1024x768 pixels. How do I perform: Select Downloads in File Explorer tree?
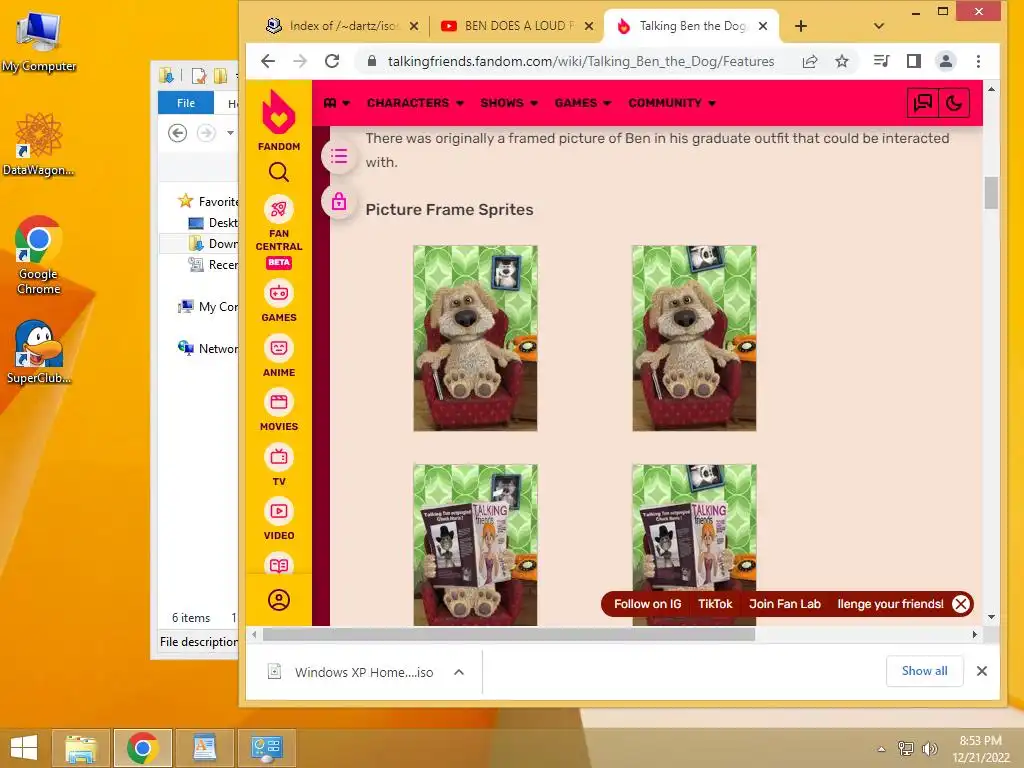pyautogui.click(x=214, y=244)
